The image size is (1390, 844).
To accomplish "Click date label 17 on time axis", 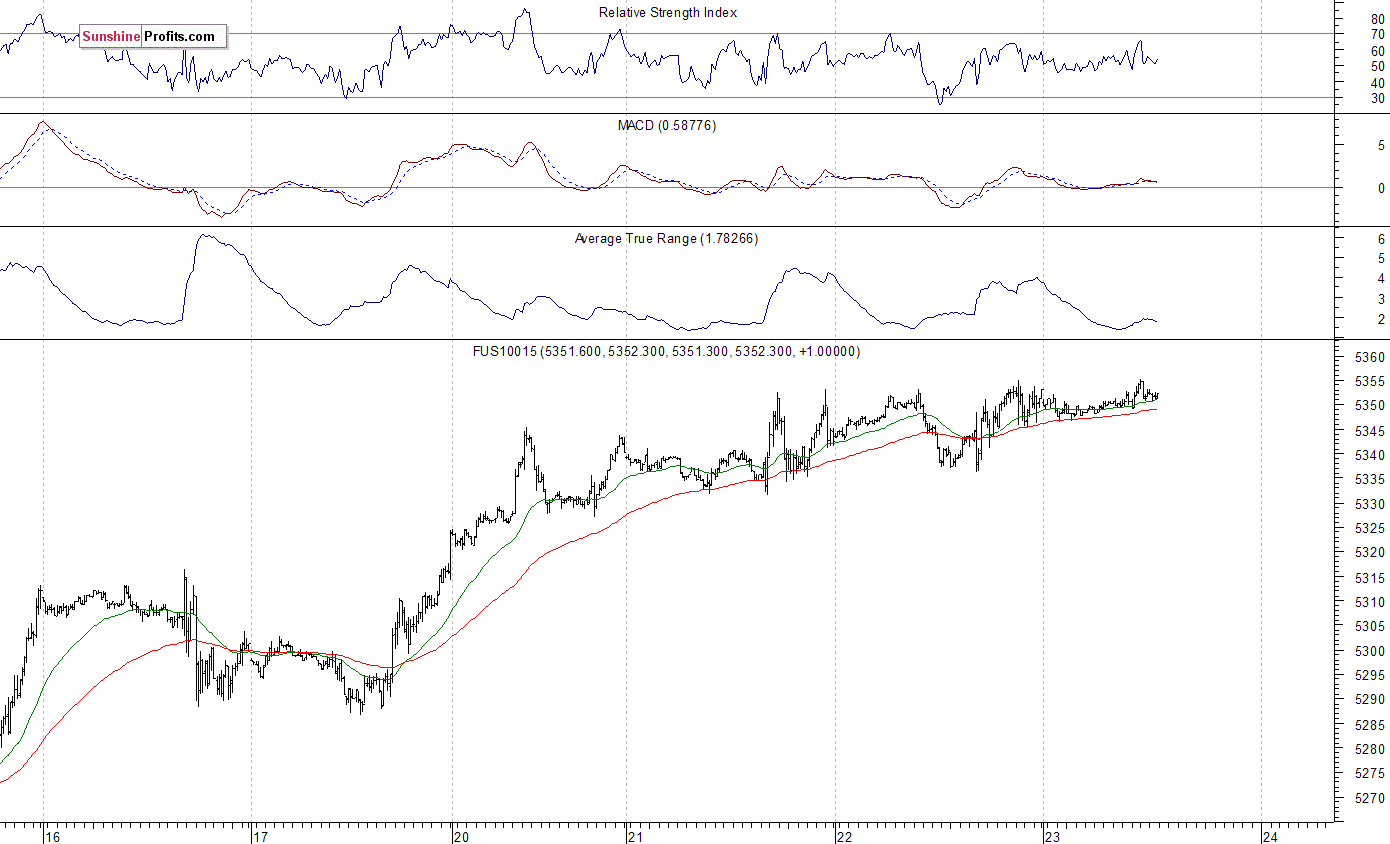I will pyautogui.click(x=260, y=836).
